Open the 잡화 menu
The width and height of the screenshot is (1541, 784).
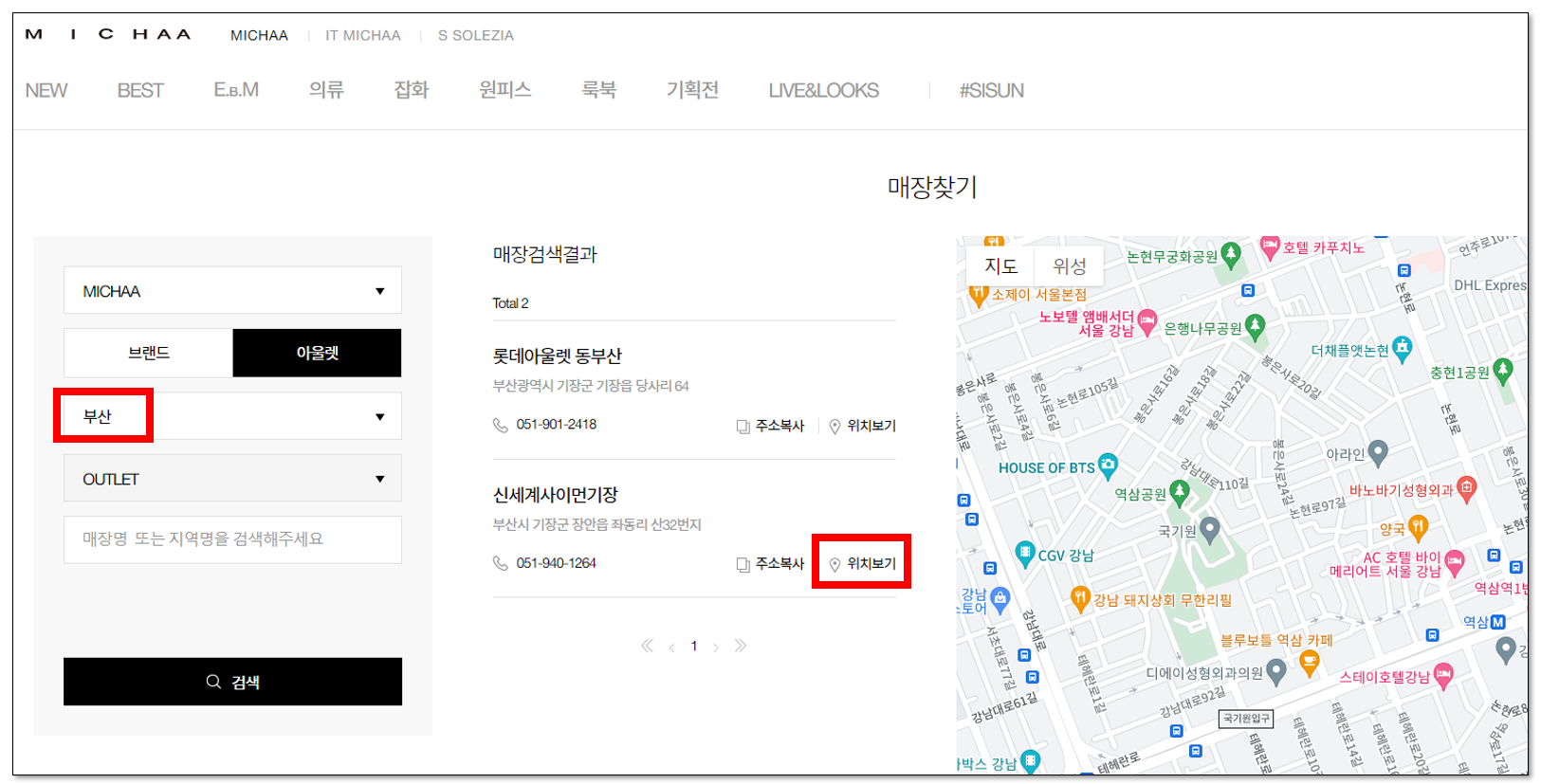(x=412, y=90)
